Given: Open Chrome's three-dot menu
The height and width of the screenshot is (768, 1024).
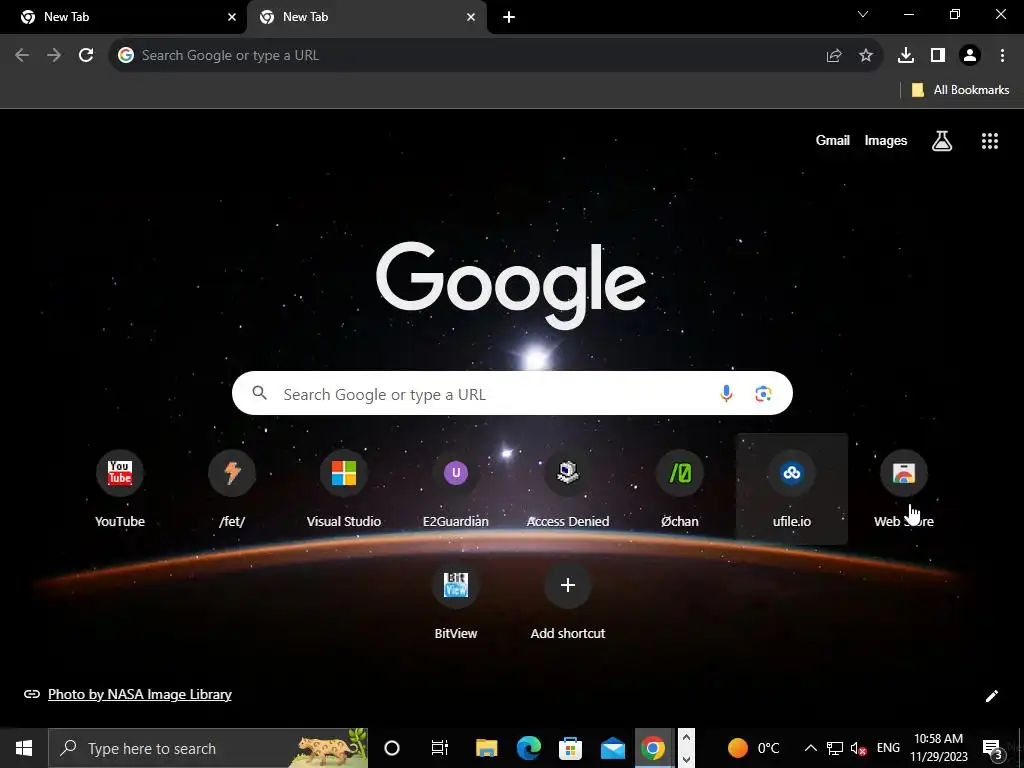Looking at the screenshot, I should (1002, 56).
